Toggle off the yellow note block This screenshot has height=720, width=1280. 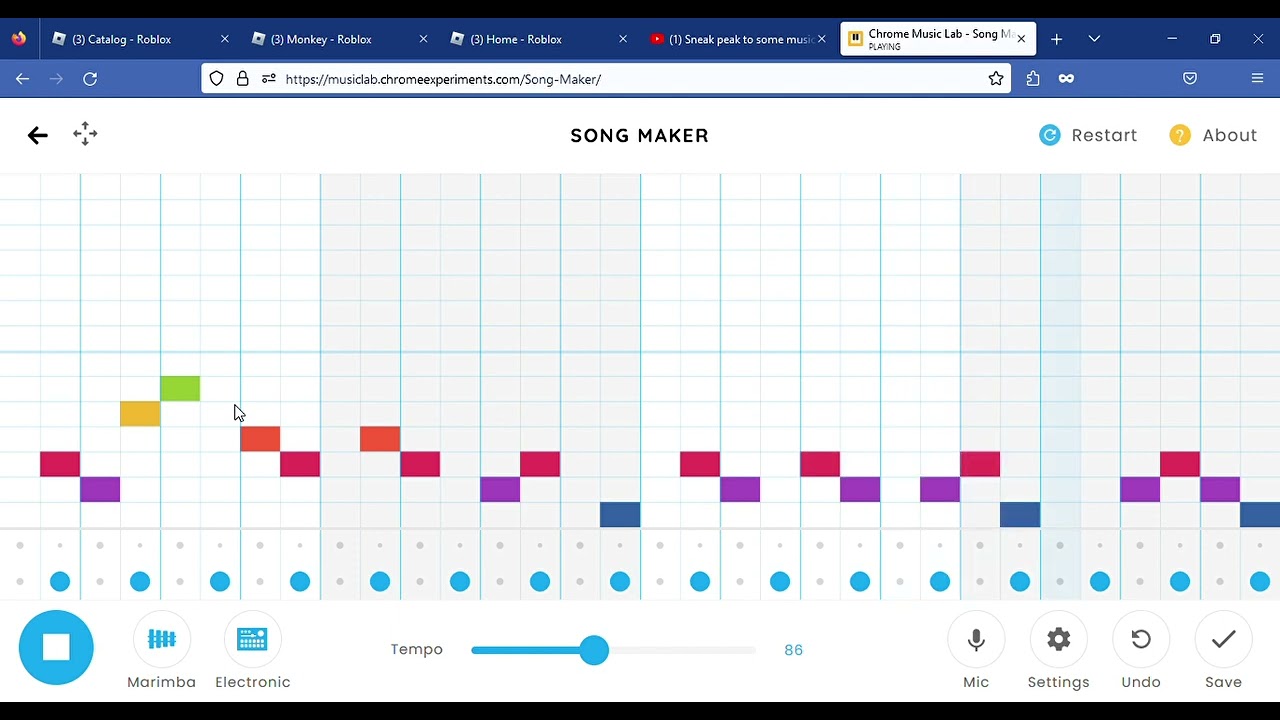(140, 414)
